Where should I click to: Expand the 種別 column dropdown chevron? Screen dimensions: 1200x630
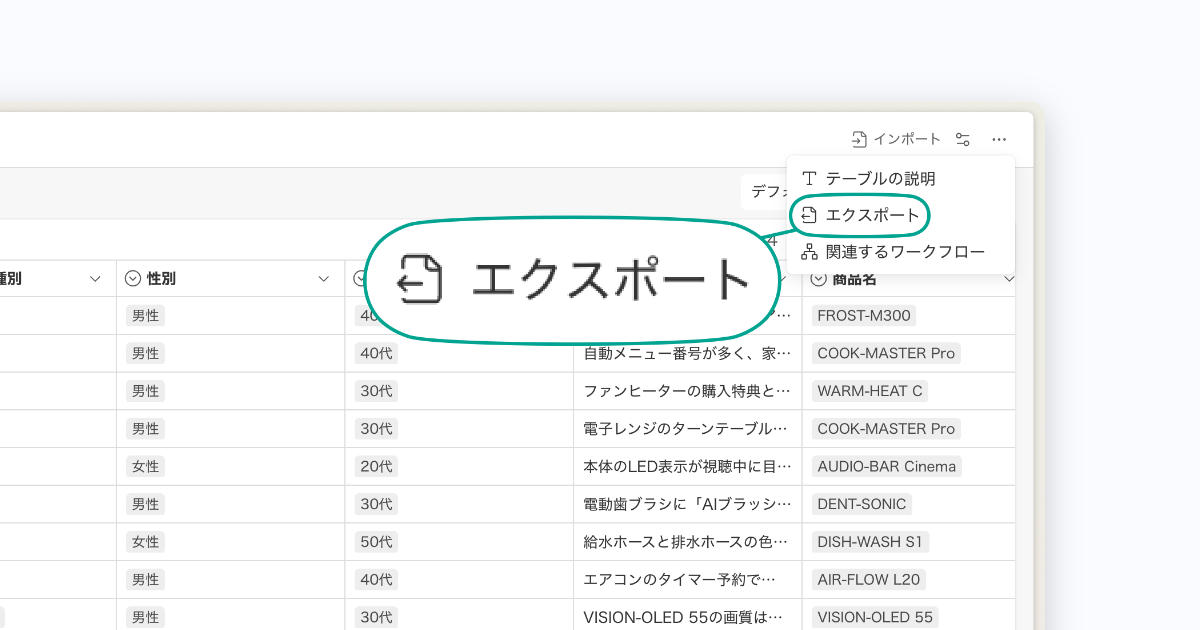(x=96, y=279)
